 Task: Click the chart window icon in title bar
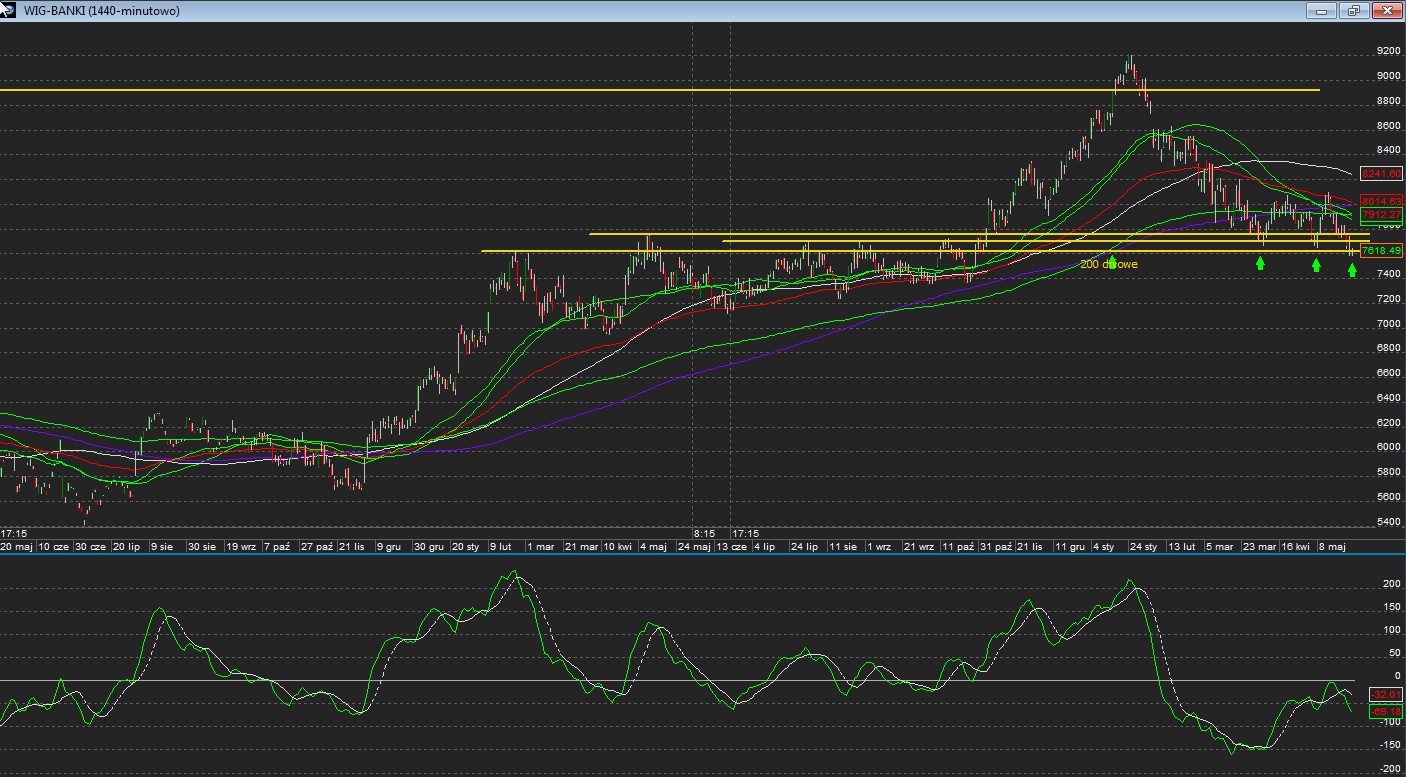click(9, 10)
